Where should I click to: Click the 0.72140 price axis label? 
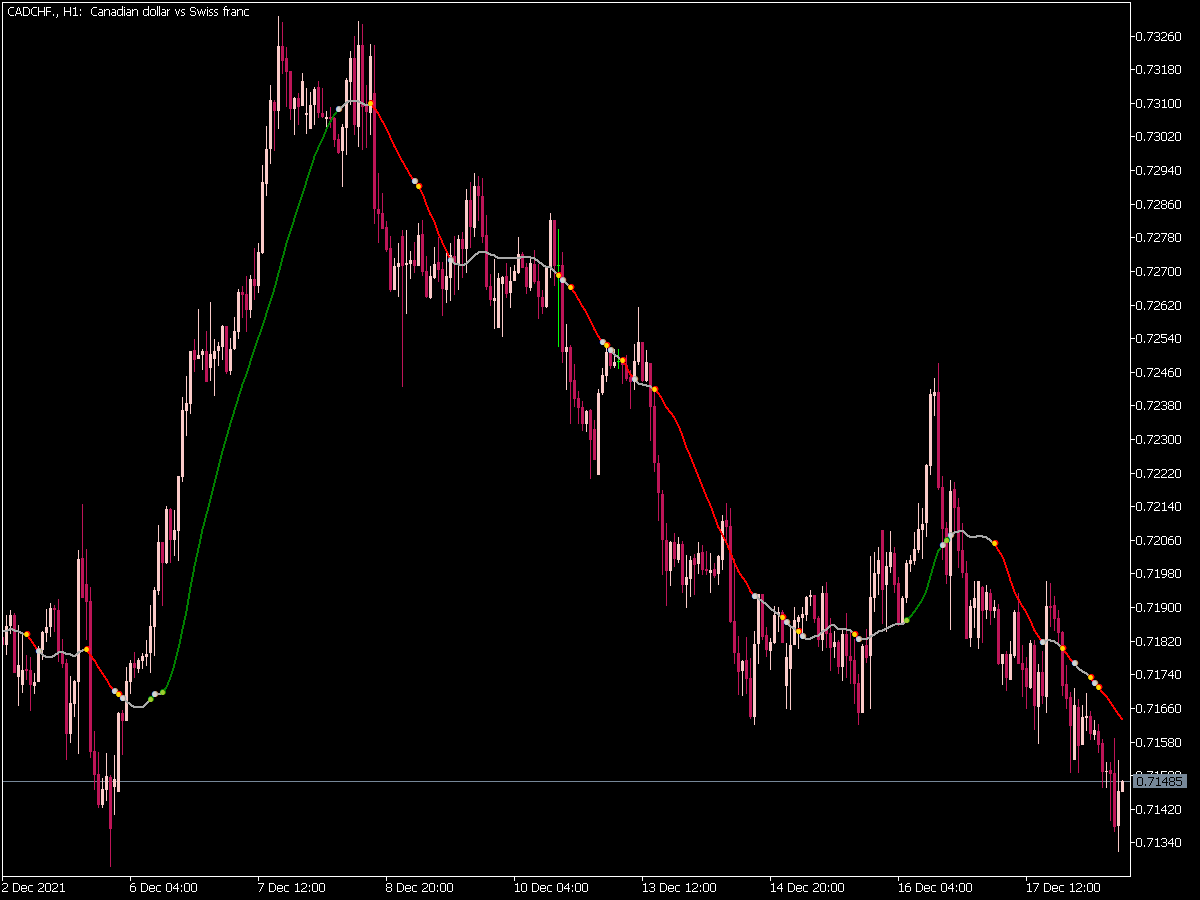click(x=1158, y=507)
